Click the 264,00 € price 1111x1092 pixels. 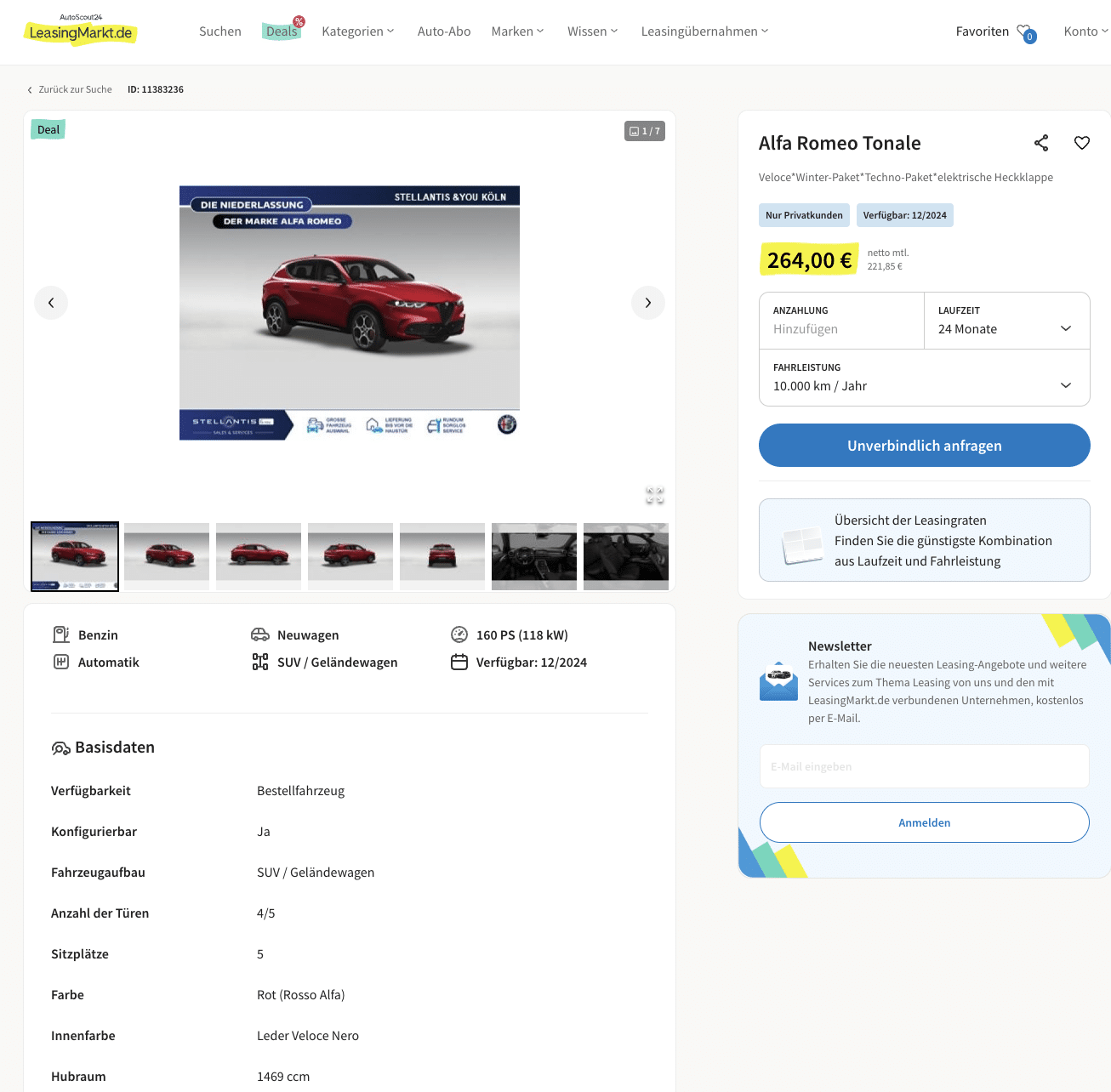[x=809, y=260]
